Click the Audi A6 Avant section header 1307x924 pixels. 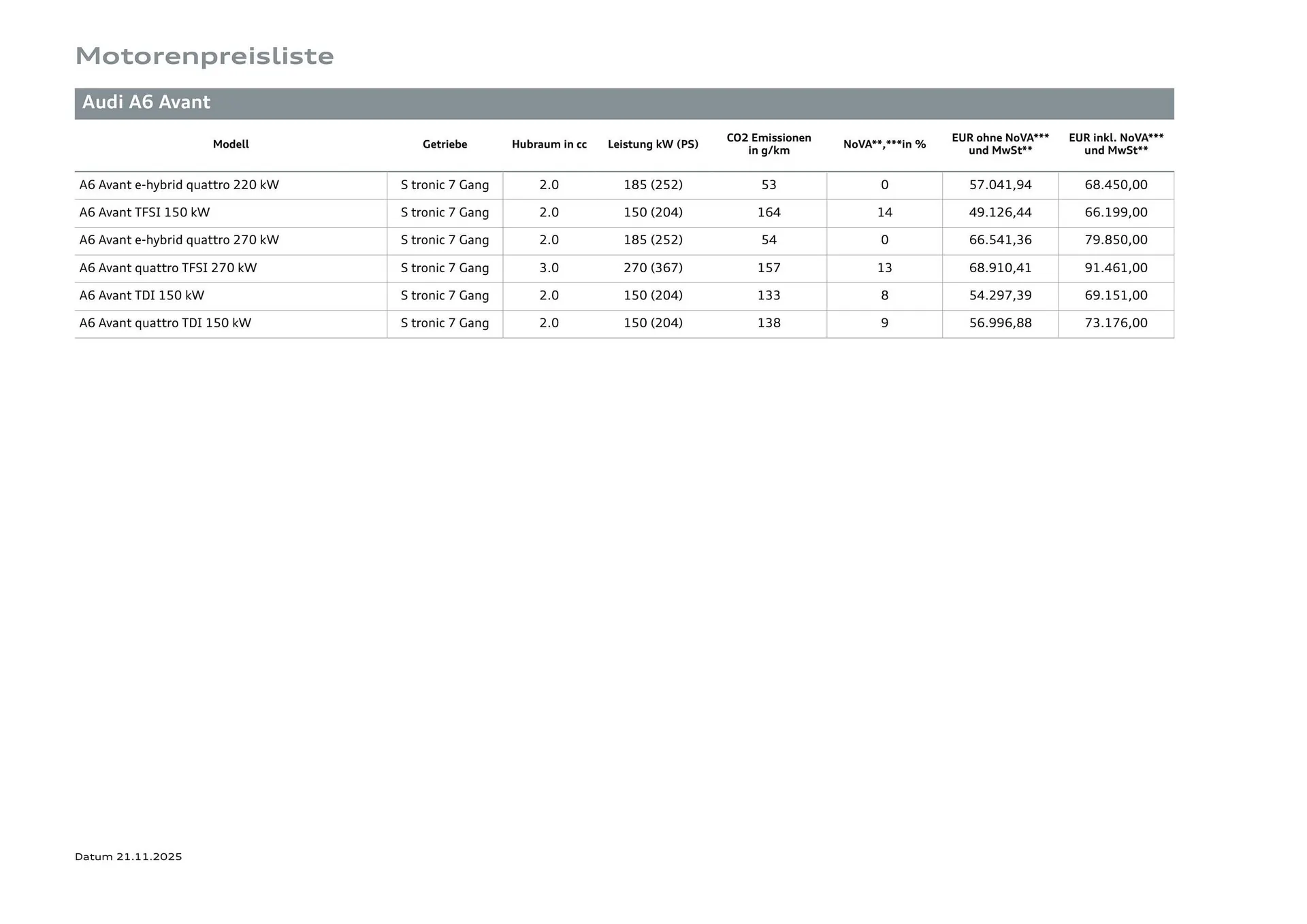point(146,103)
